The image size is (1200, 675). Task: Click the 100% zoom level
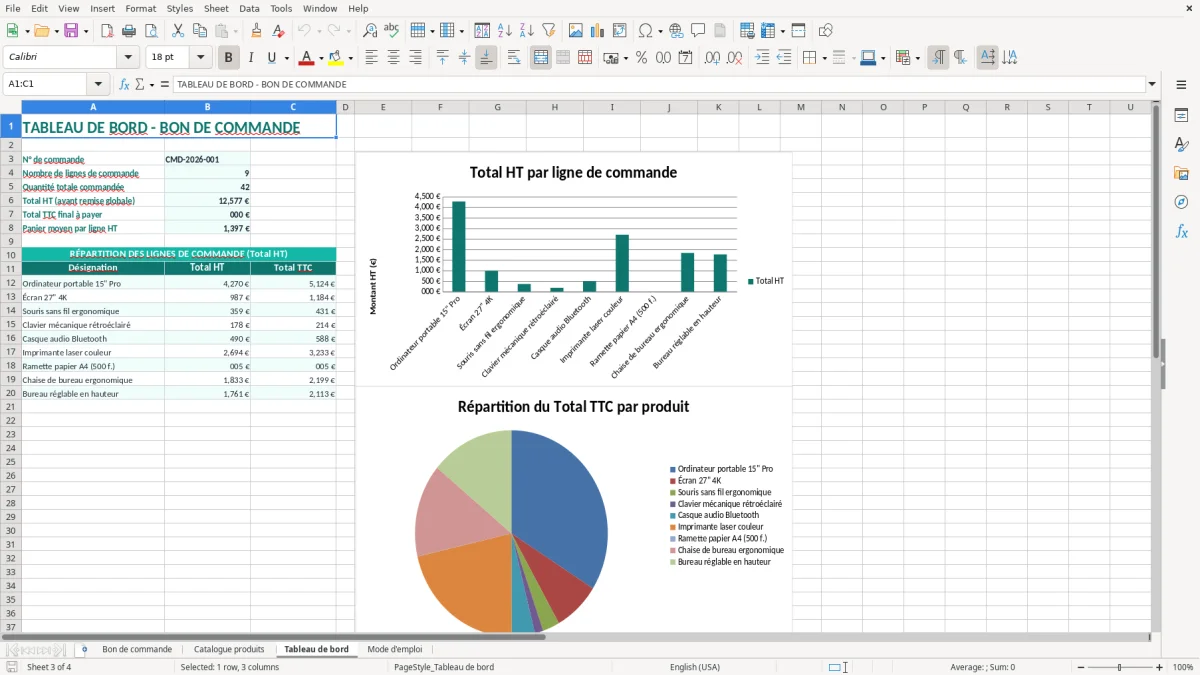click(1183, 667)
